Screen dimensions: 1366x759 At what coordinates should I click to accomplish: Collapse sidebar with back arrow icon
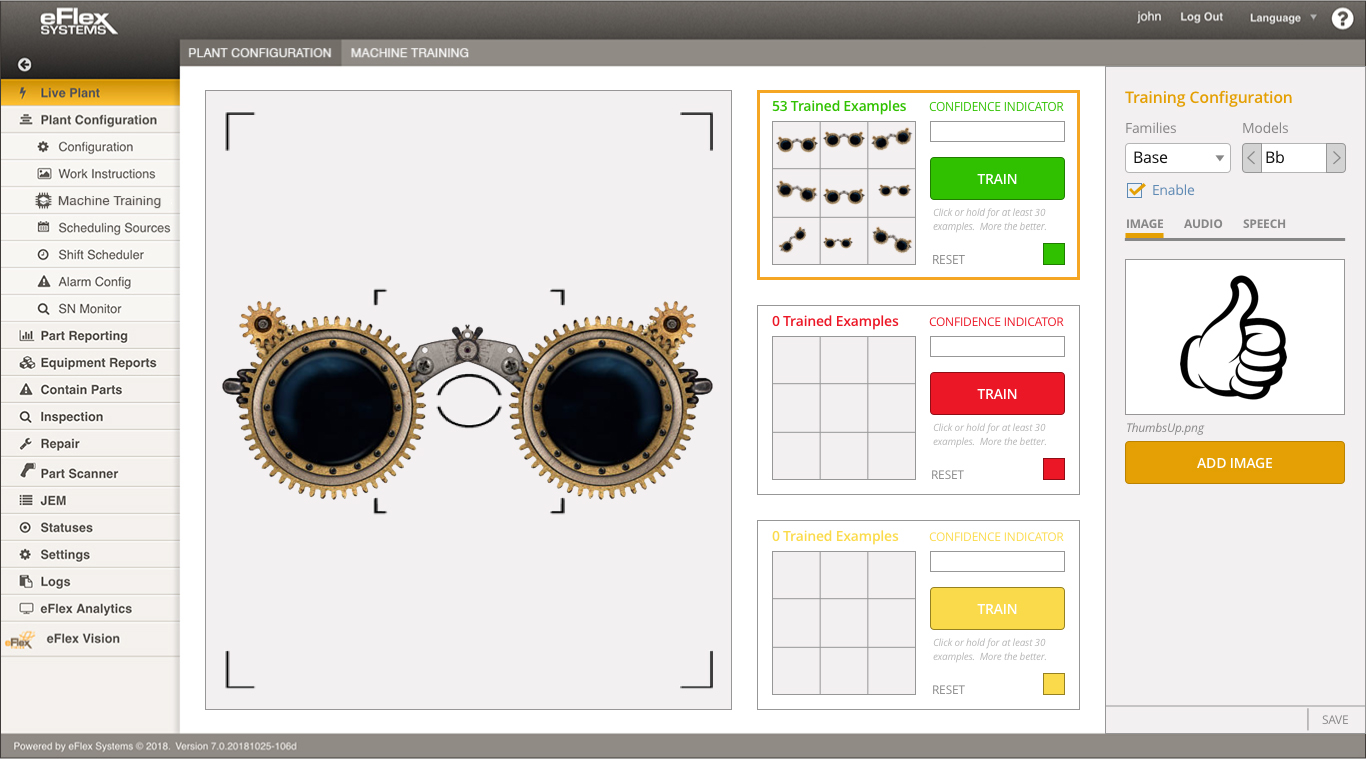pyautogui.click(x=25, y=65)
